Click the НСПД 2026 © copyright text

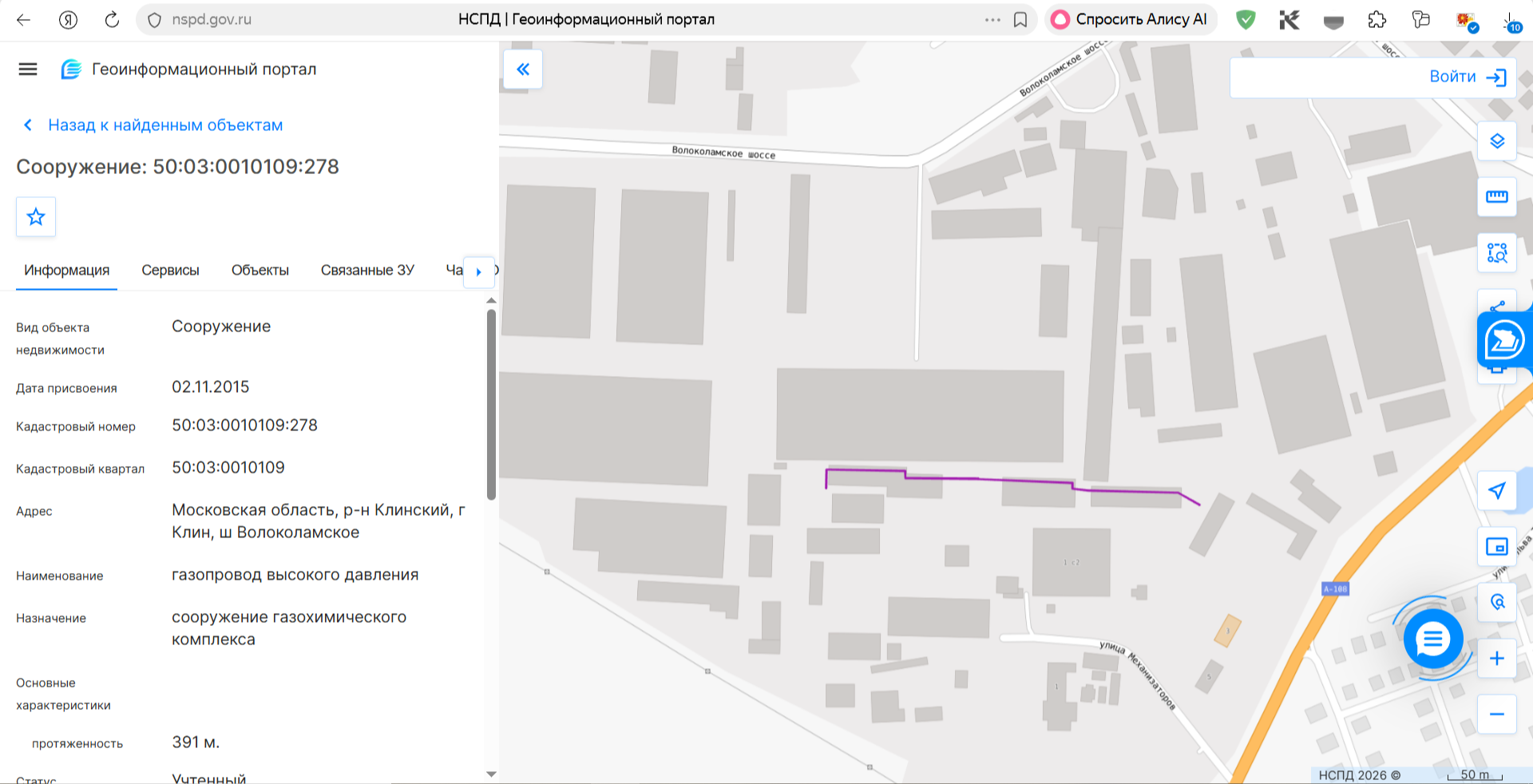[x=1359, y=775]
